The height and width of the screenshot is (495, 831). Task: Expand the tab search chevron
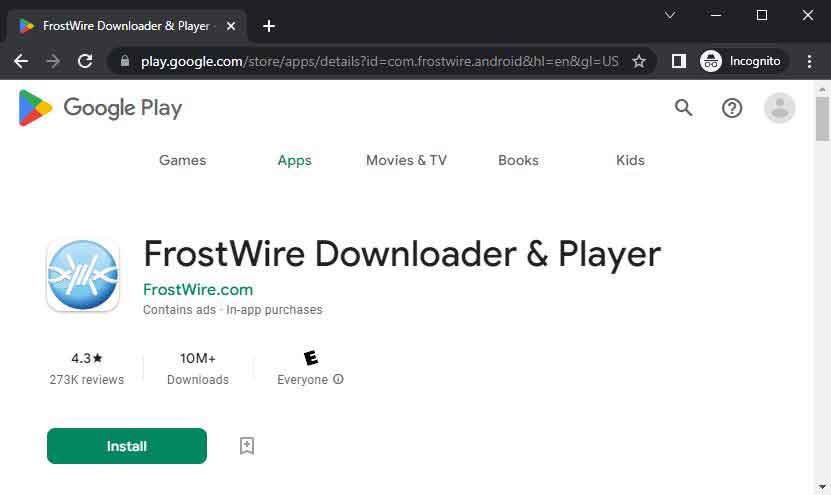click(x=670, y=15)
